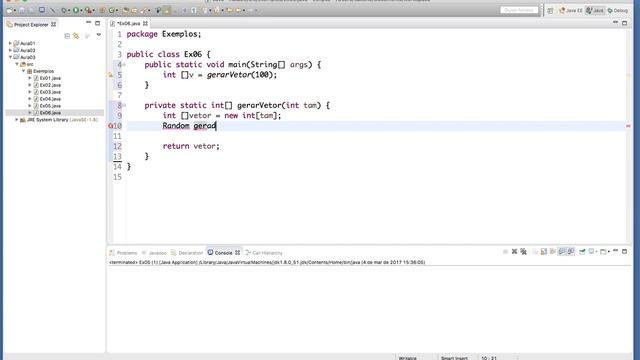
Task: Minimize the editor area
Action: [x=616, y=22]
